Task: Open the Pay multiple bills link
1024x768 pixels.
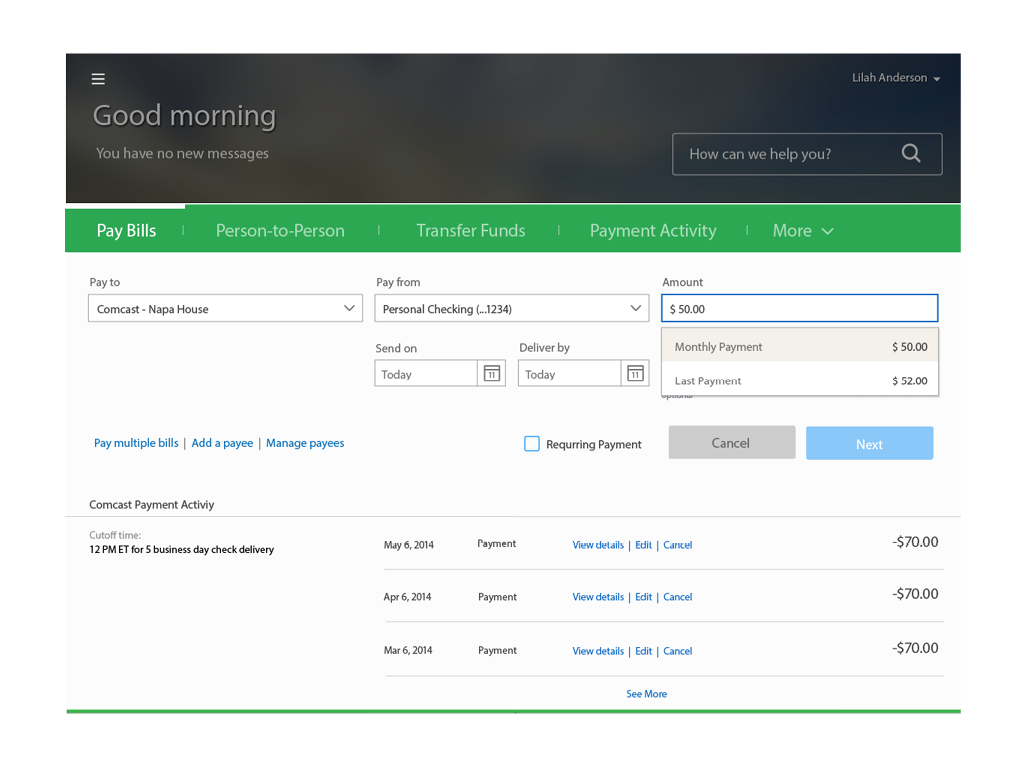Action: coord(136,443)
